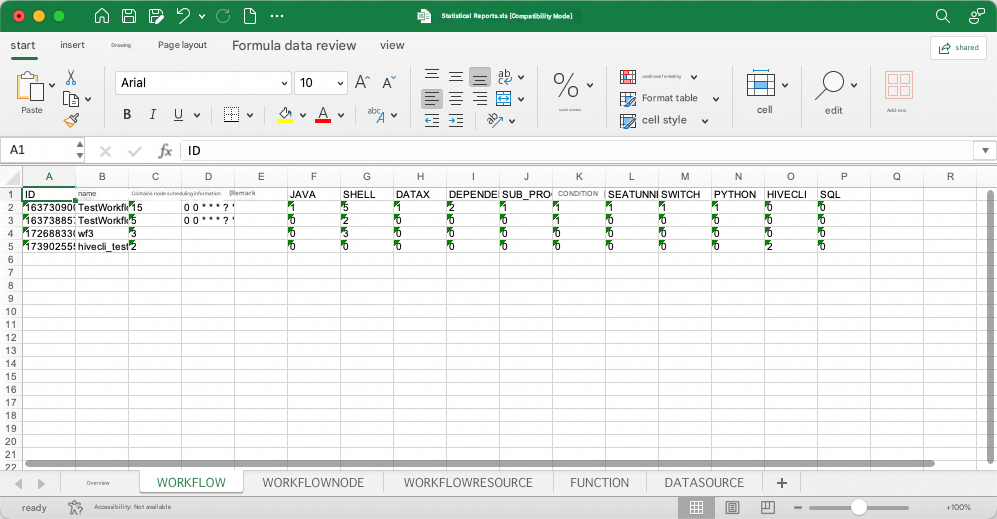Create a new document from title bar icon
Image resolution: width=997 pixels, height=519 pixels.
click(x=251, y=16)
